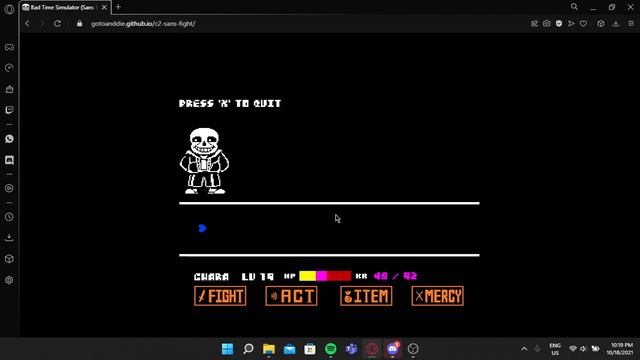The width and height of the screenshot is (640, 360).
Task: Open Settings gear in the sidebar
Action: [x=9, y=280]
